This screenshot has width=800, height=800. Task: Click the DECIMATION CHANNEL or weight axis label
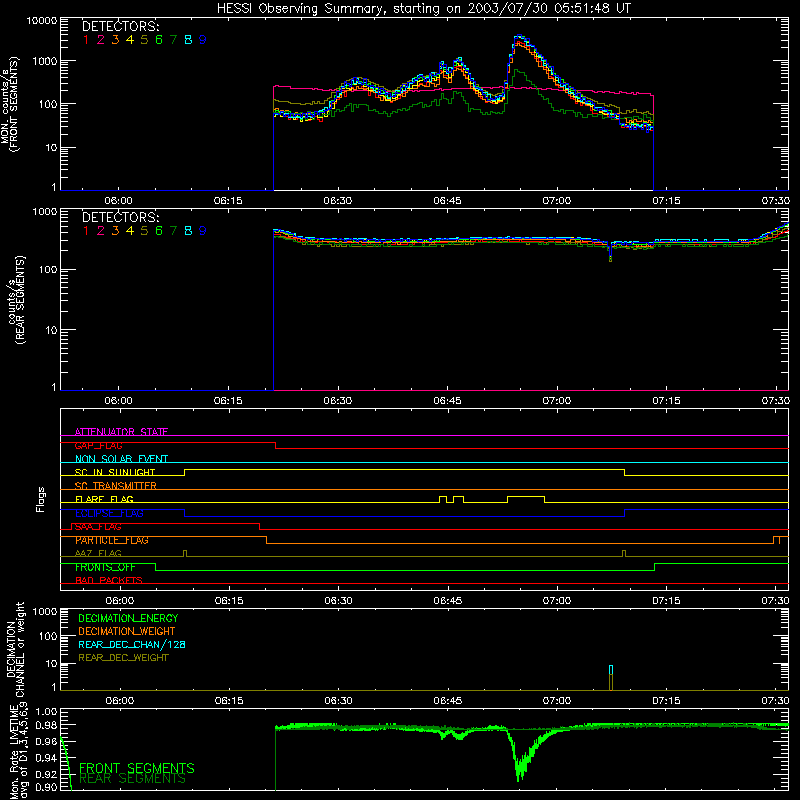pyautogui.click(x=15, y=649)
